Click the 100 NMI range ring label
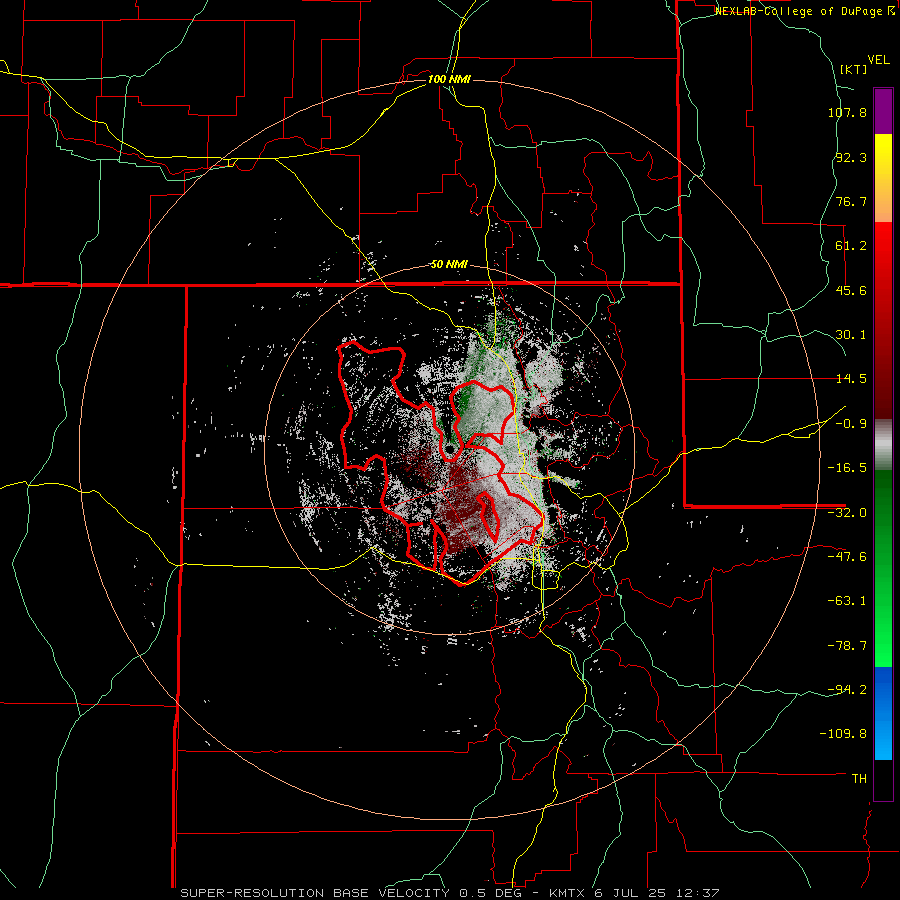Viewport: 900px width, 900px height. pos(449,79)
